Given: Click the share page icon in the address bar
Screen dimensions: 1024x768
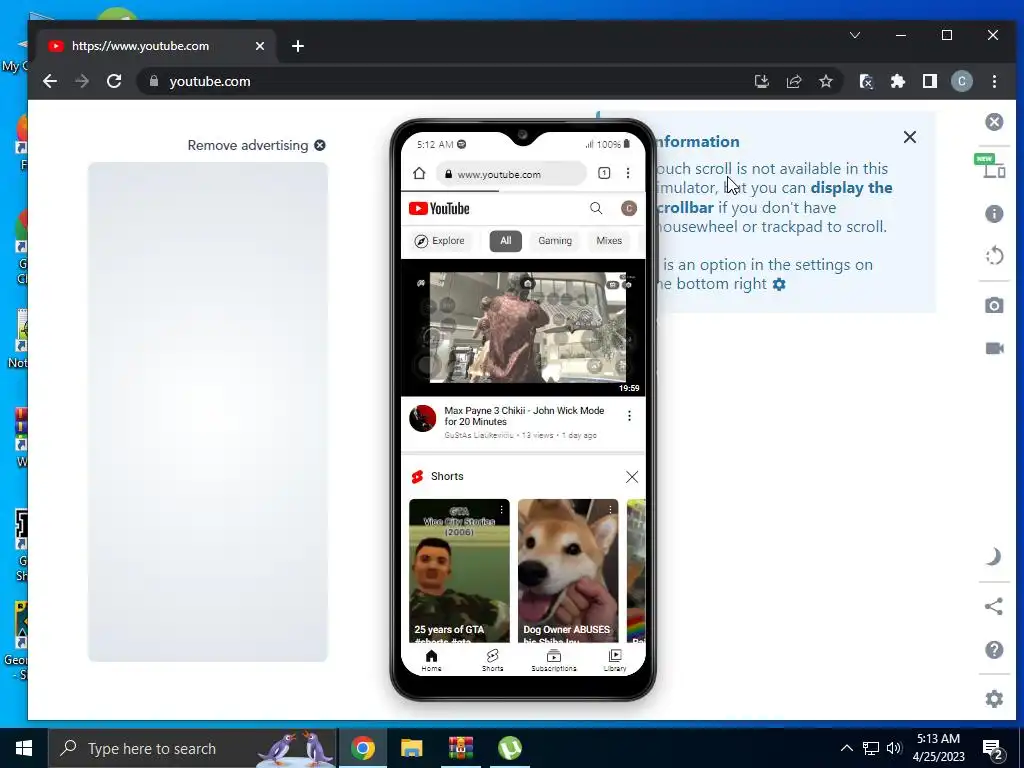Looking at the screenshot, I should point(793,81).
